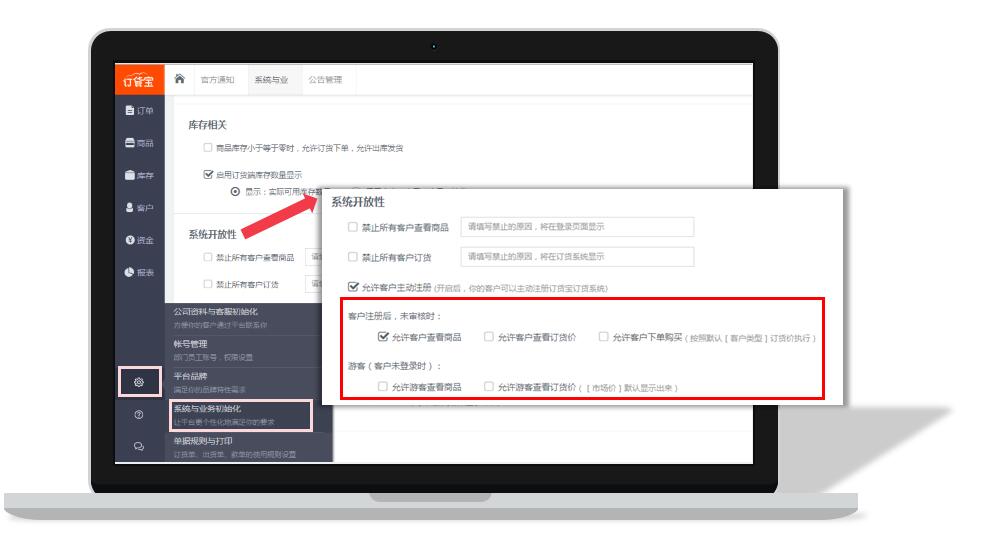The image size is (984, 538).
Task: Check 禁止所有客户查看商品 in enlarged panel
Action: [x=353, y=227]
